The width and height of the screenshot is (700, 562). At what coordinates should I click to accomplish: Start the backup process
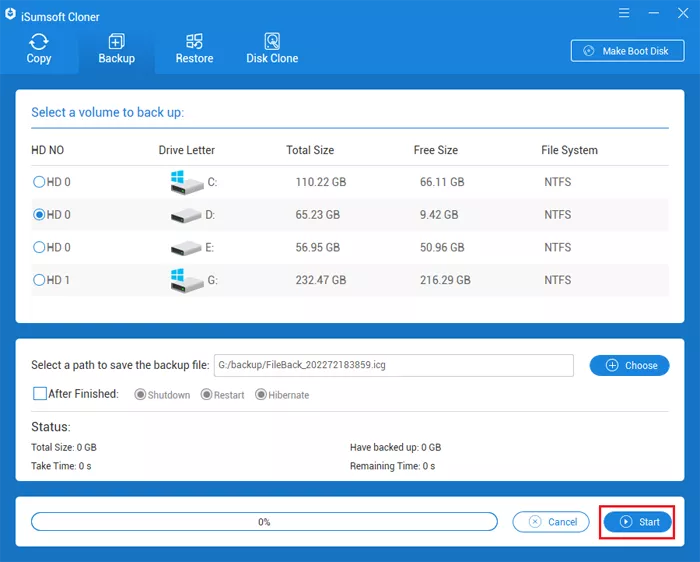[638, 522]
